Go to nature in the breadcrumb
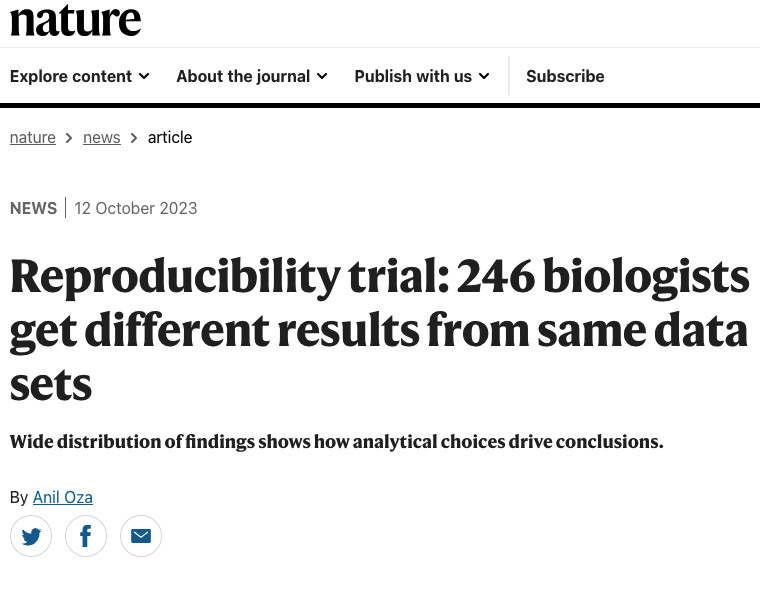760x598 pixels. click(x=33, y=137)
